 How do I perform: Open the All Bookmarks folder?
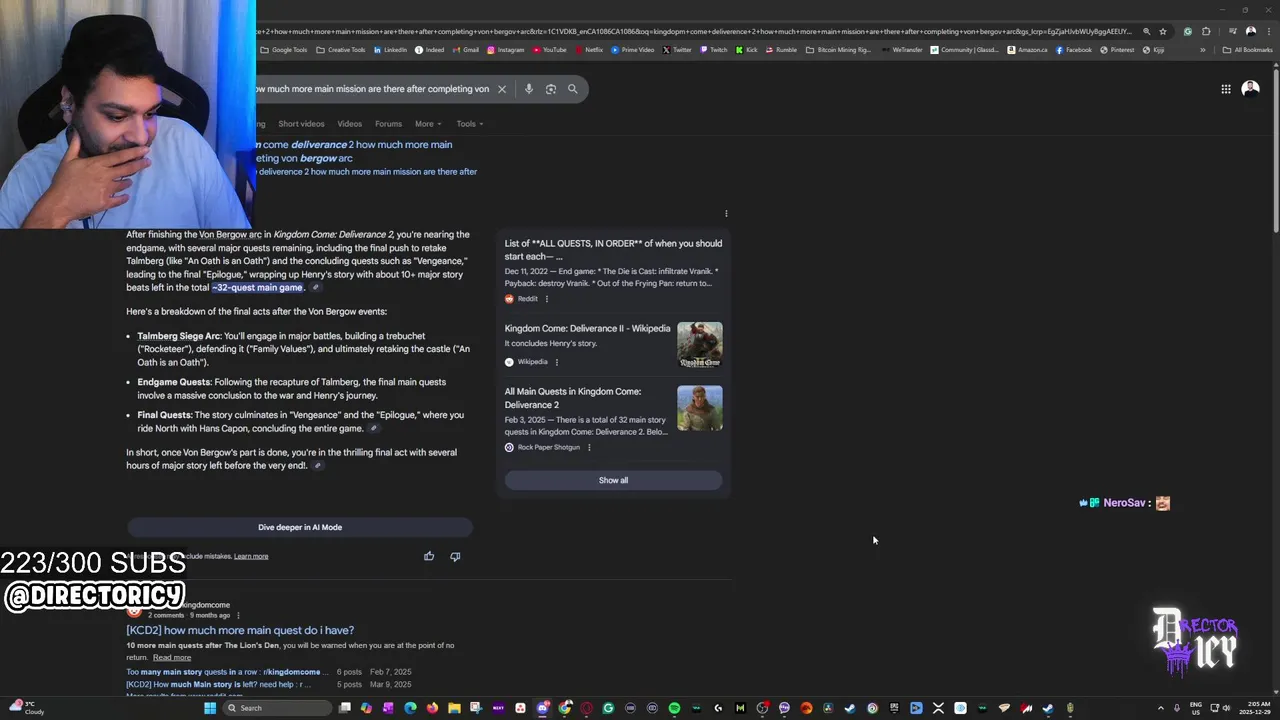tap(1248, 50)
